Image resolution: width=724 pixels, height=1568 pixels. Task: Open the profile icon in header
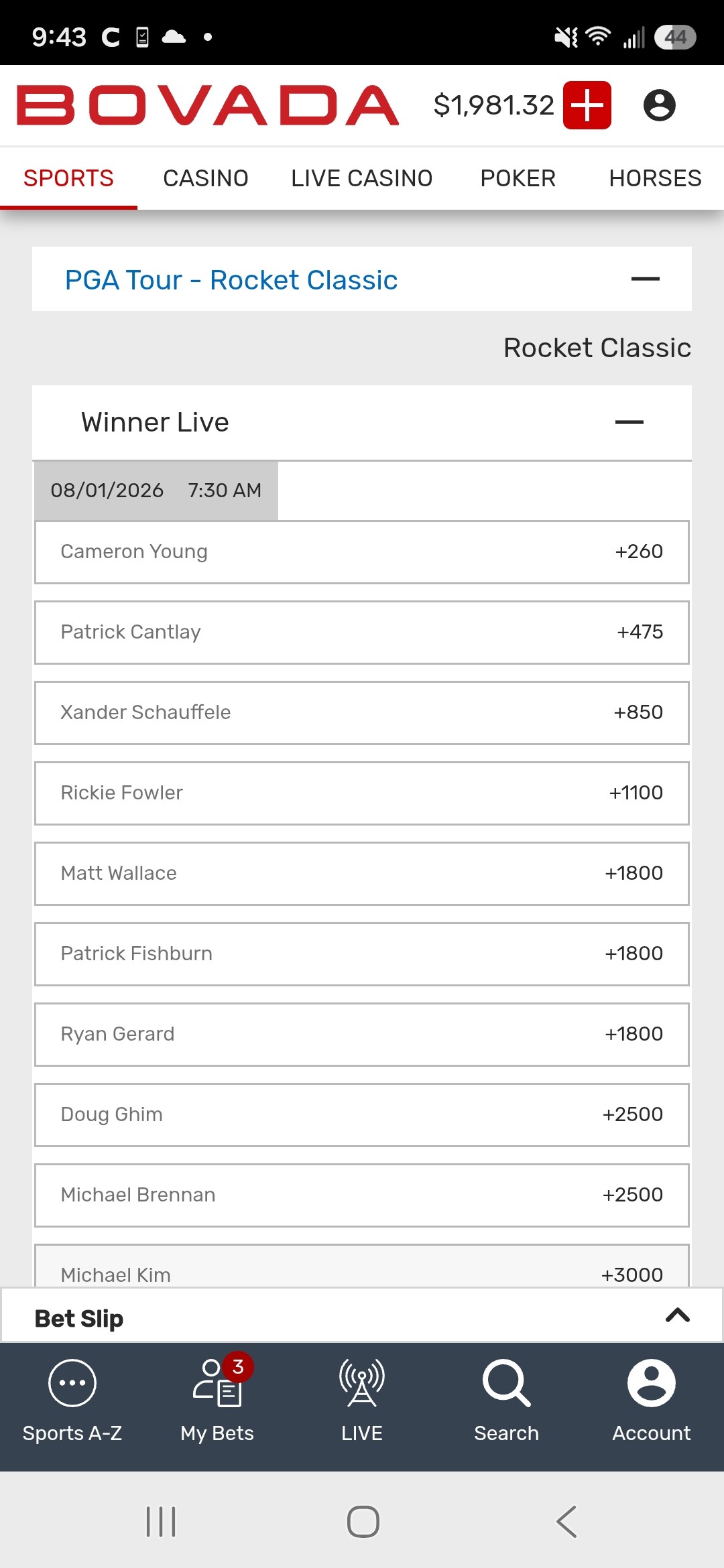coord(659,105)
